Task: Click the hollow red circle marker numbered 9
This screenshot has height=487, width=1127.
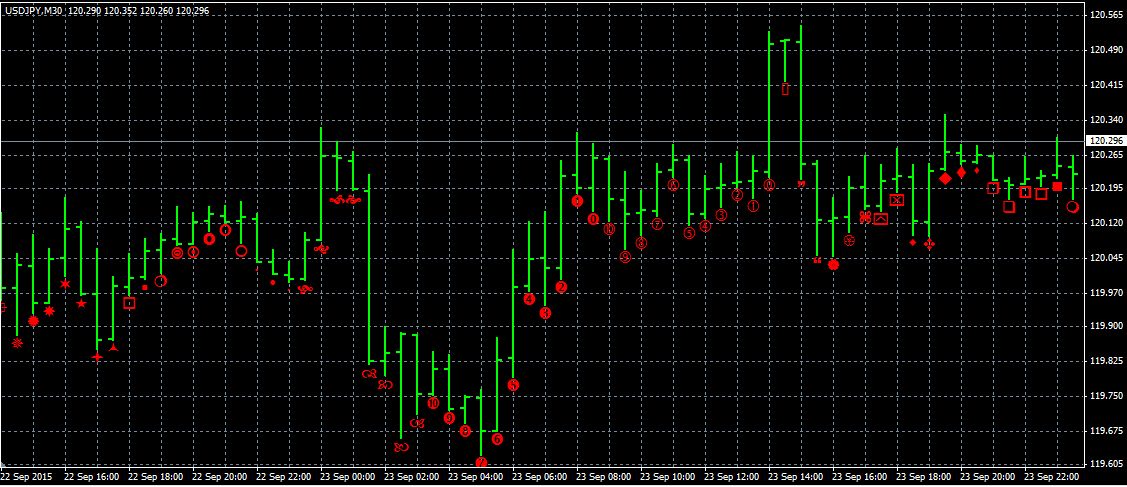Action: point(625,257)
